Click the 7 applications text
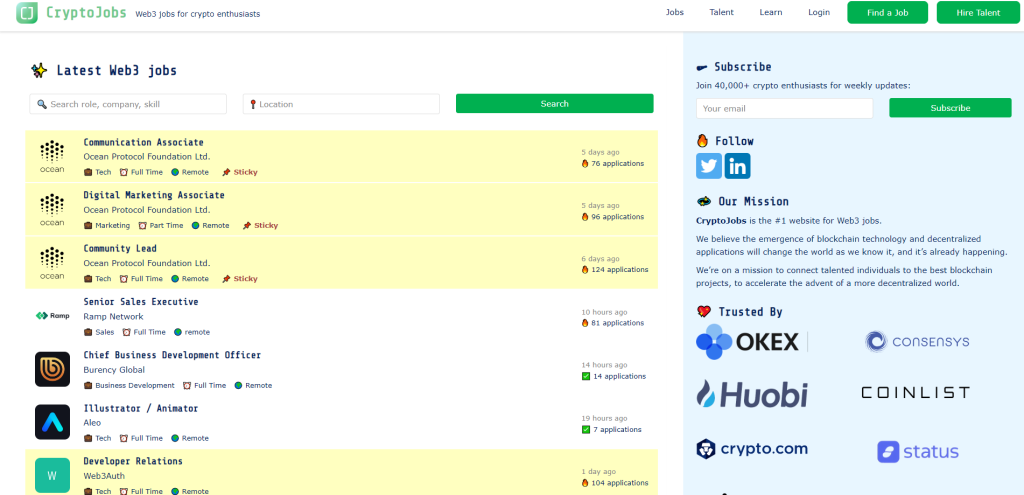1024x495 pixels. 618,430
